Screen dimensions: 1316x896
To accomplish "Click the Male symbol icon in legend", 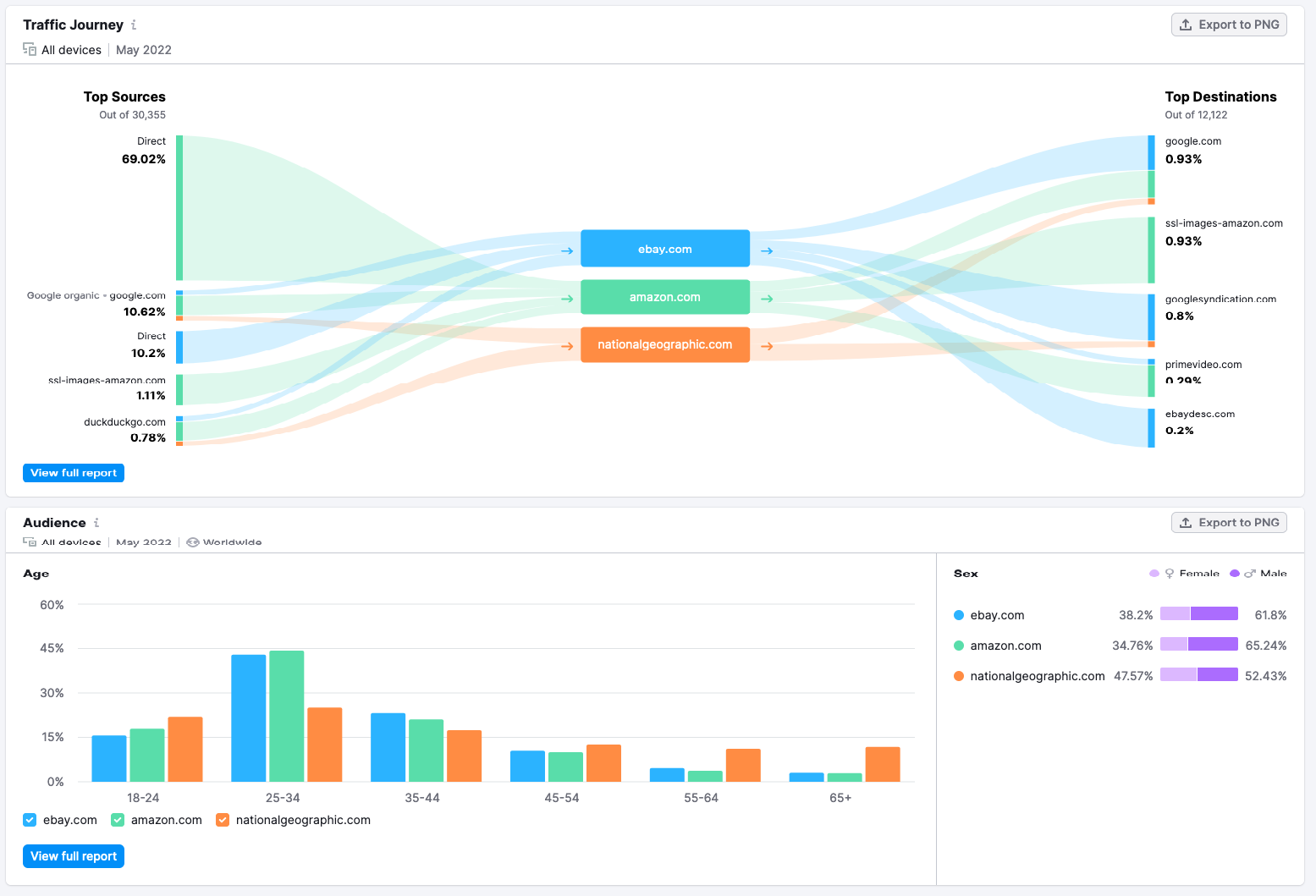I will coord(1249,574).
